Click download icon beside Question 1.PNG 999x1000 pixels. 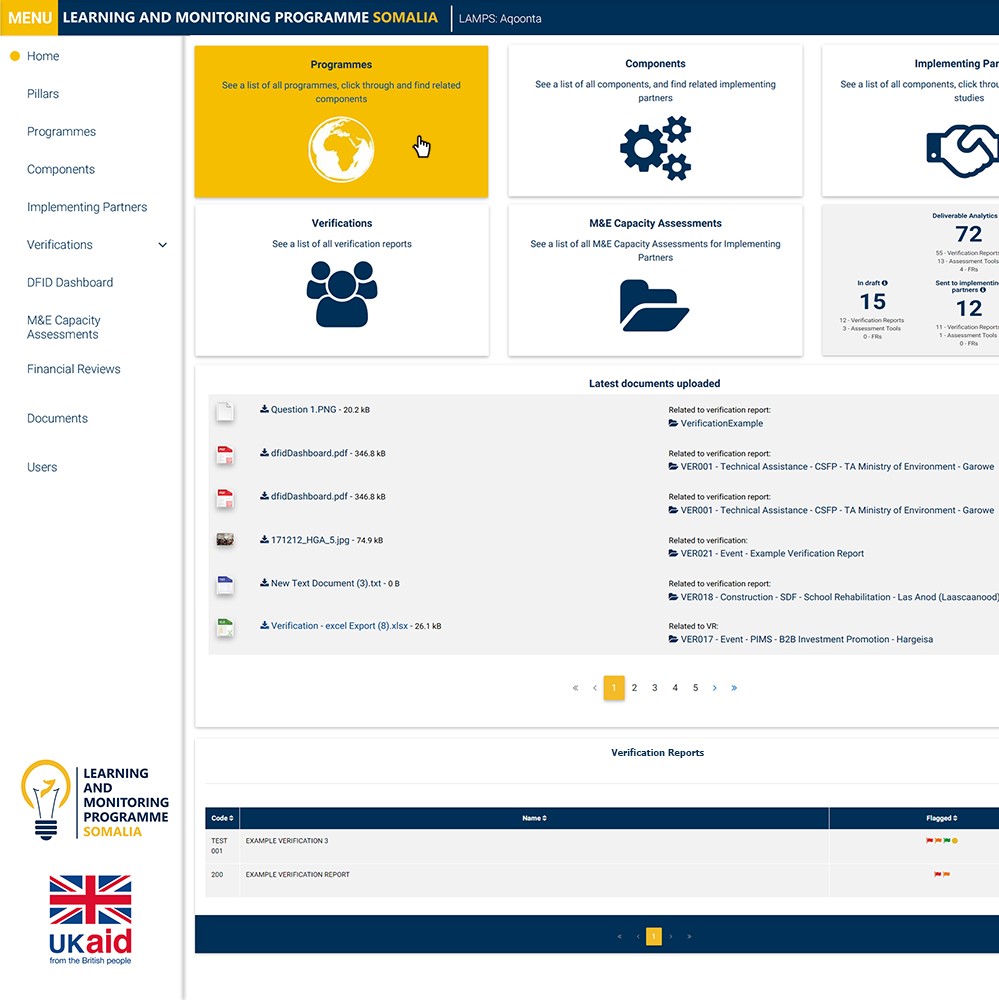(264, 409)
